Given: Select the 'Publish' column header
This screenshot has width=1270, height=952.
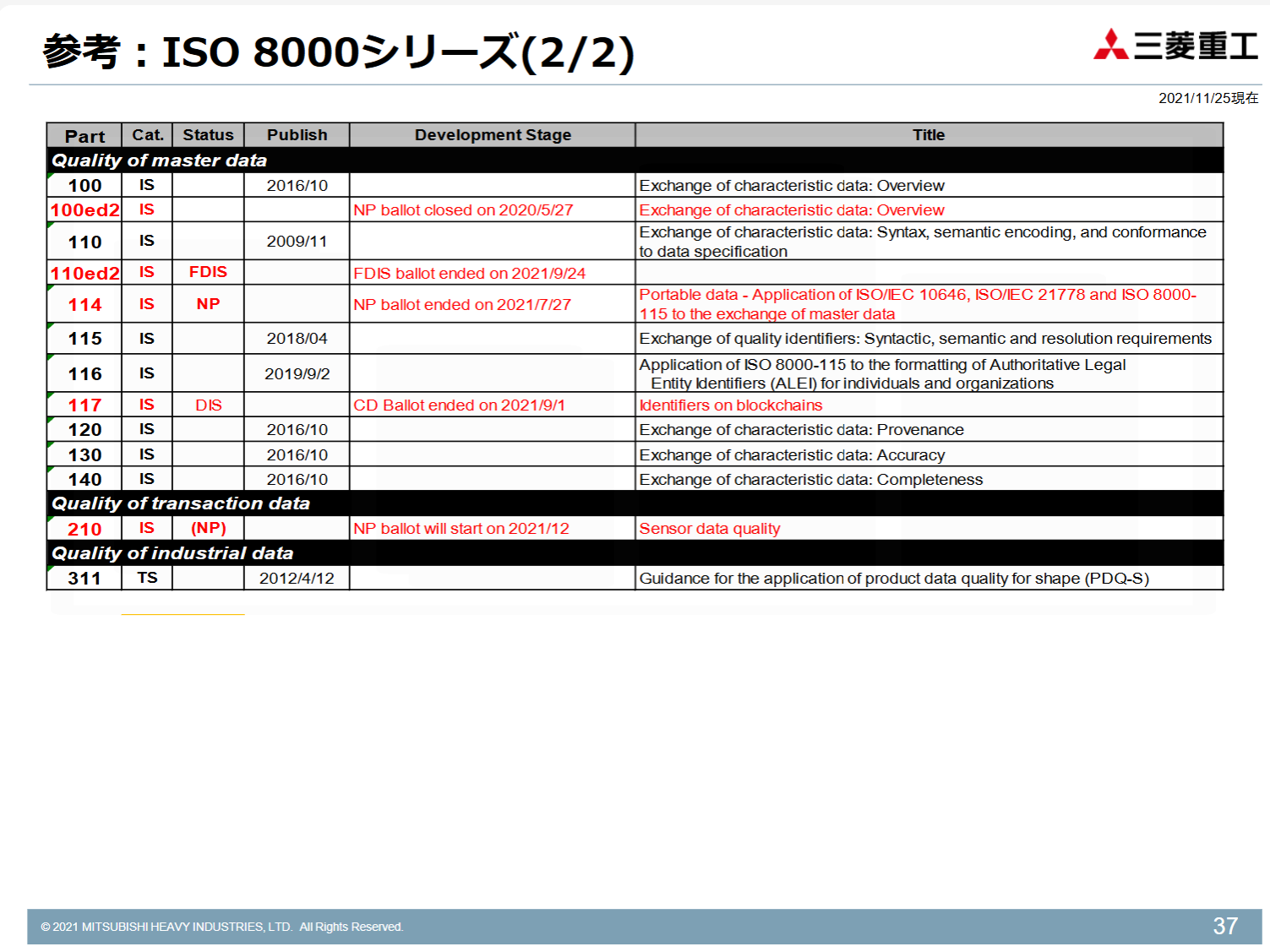Looking at the screenshot, I should [297, 135].
